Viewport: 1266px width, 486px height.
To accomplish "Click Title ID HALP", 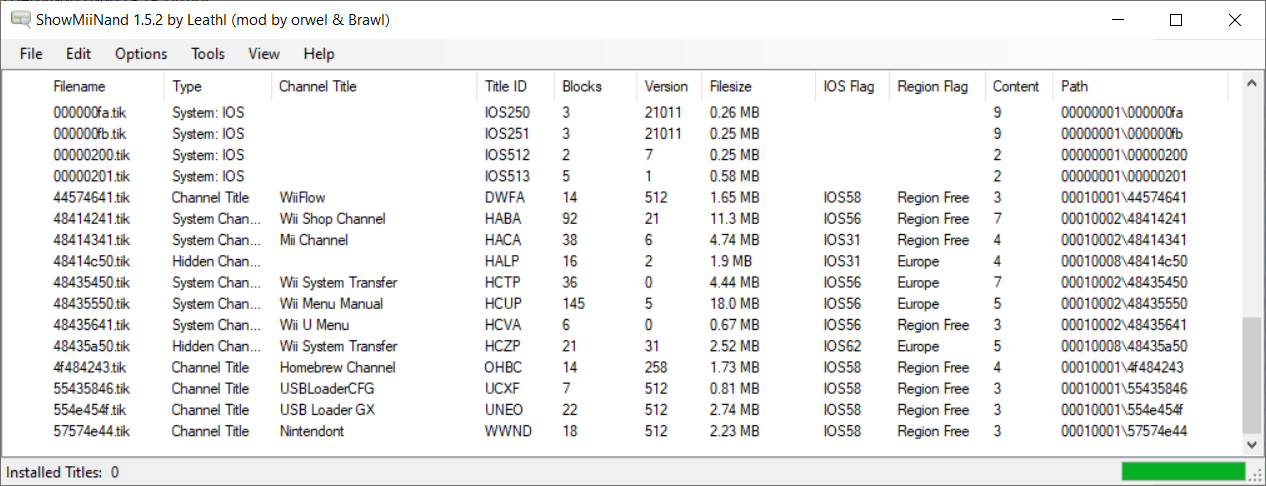I will pyautogui.click(x=501, y=261).
